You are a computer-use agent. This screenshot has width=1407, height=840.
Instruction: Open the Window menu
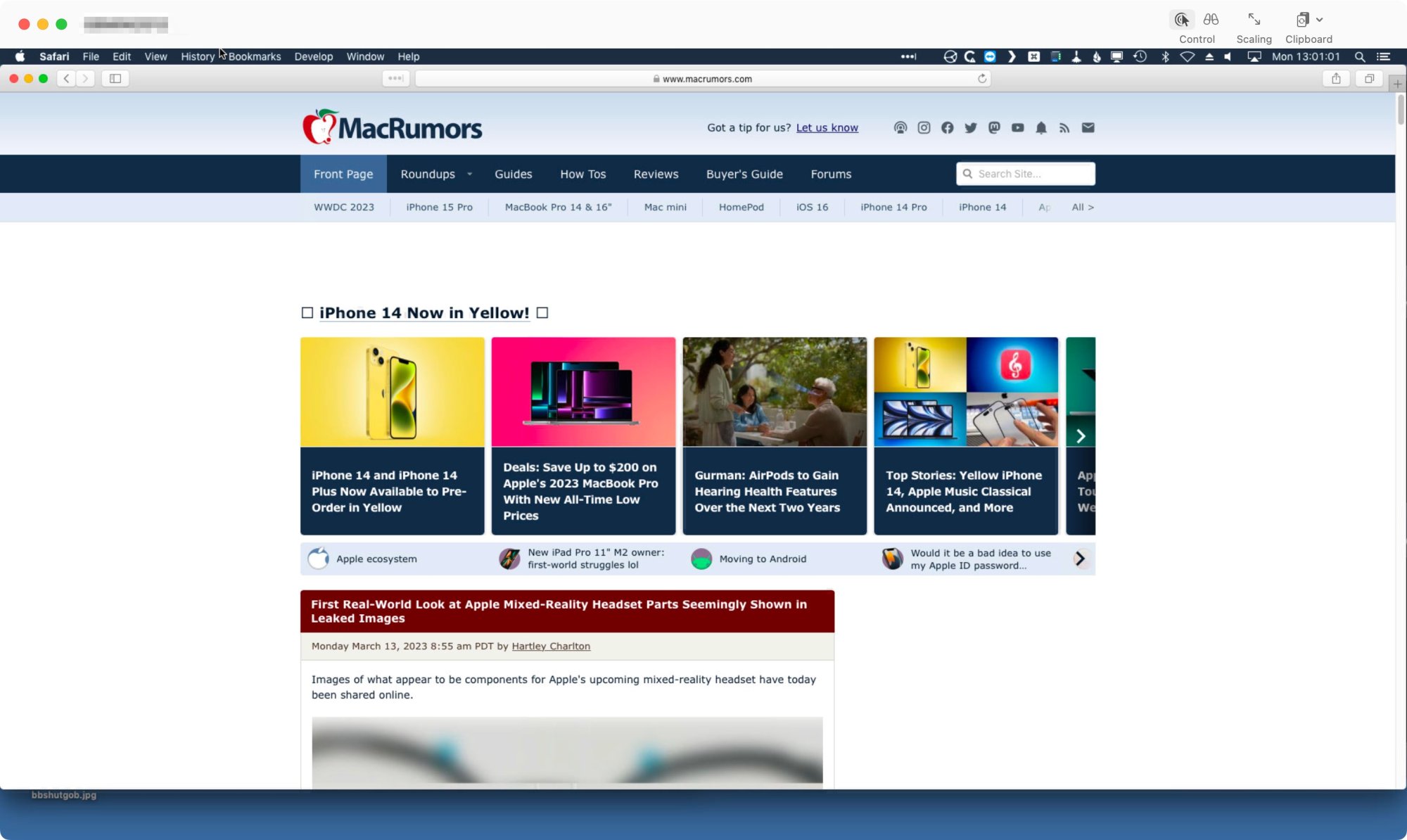[x=365, y=57]
